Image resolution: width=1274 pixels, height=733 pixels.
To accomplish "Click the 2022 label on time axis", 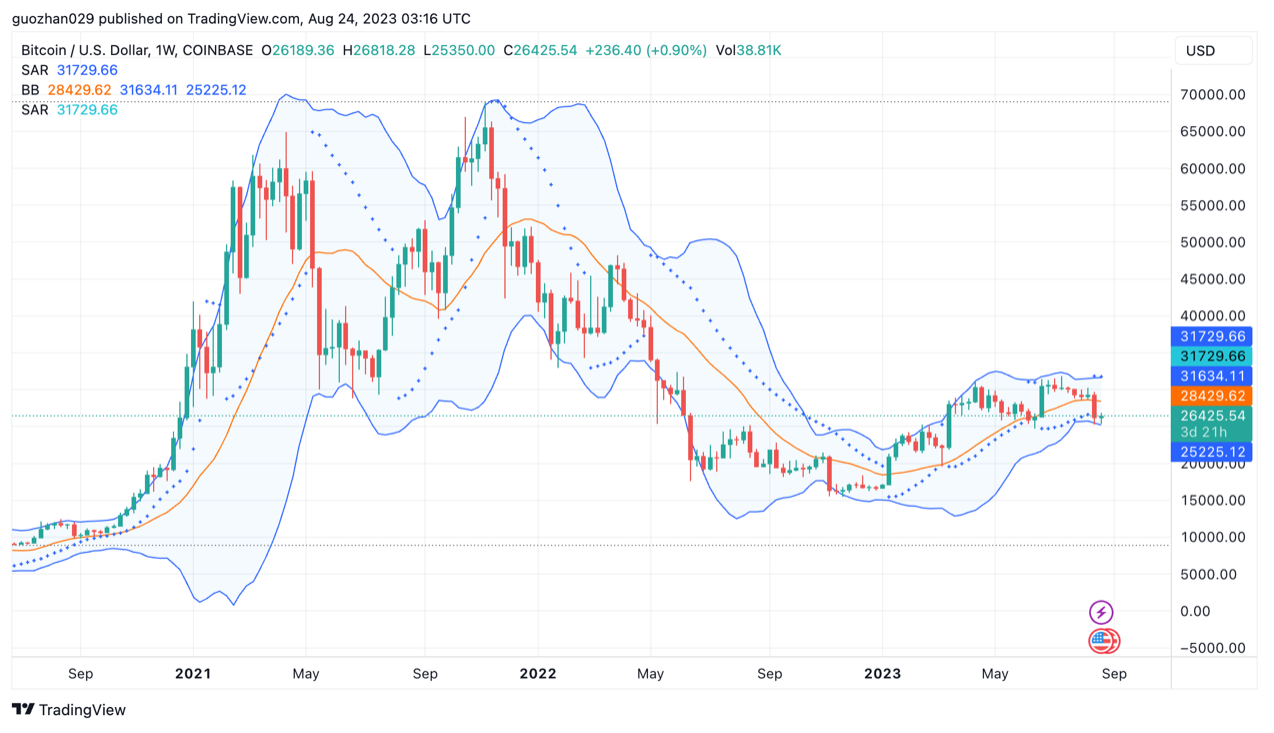I will (x=537, y=674).
